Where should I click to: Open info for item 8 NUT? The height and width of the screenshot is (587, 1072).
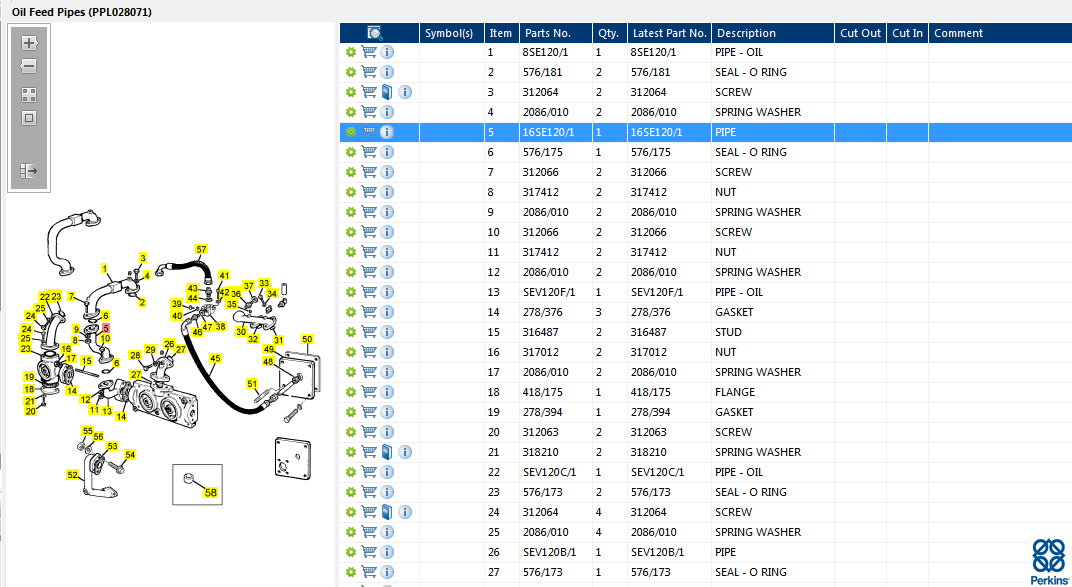(x=387, y=192)
